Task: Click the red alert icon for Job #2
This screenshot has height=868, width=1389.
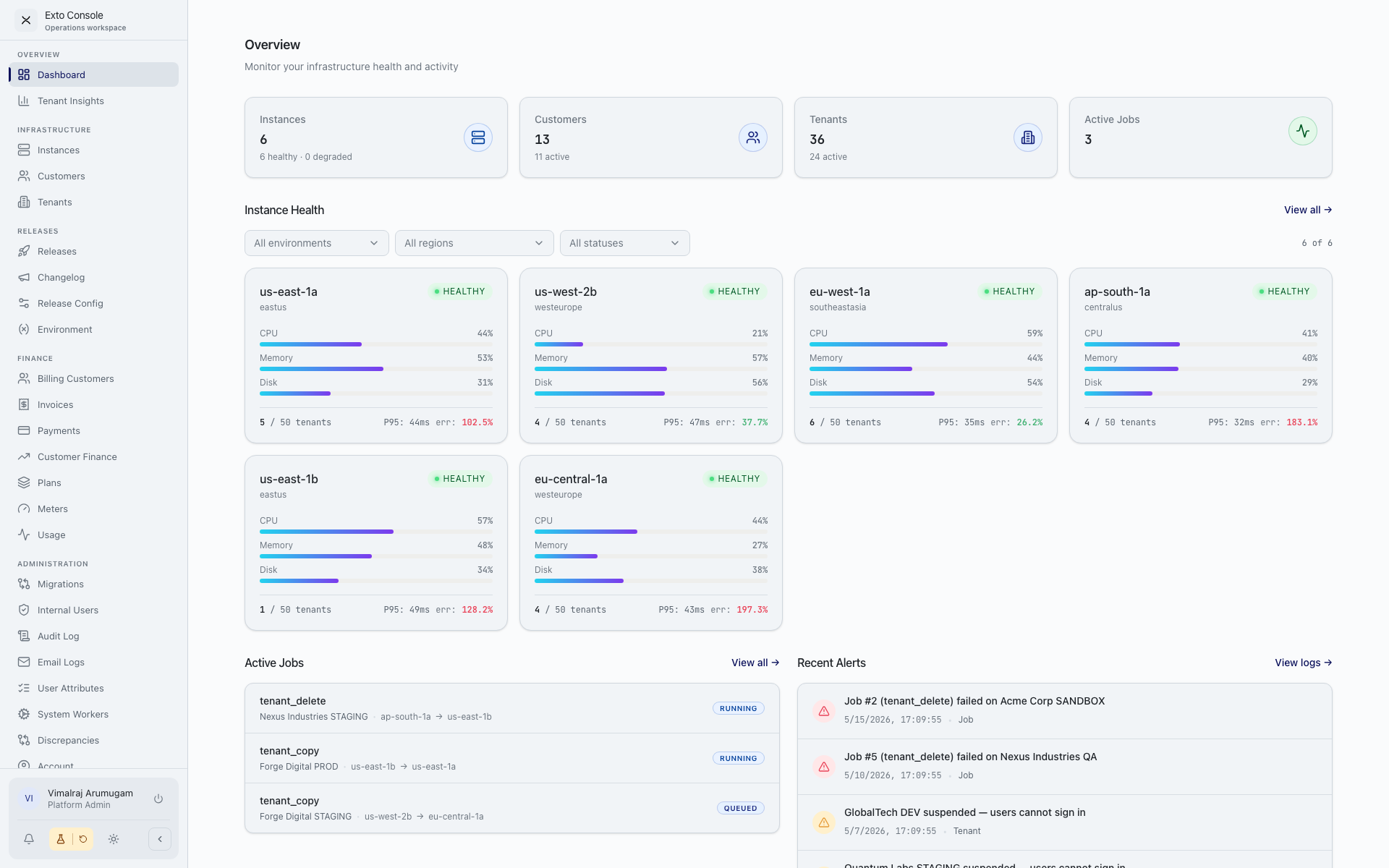Action: pos(824,711)
